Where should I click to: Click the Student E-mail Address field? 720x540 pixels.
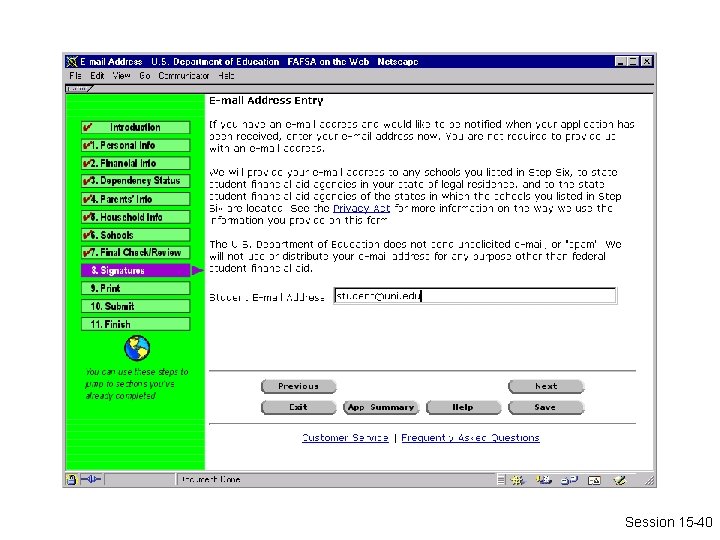coord(475,296)
